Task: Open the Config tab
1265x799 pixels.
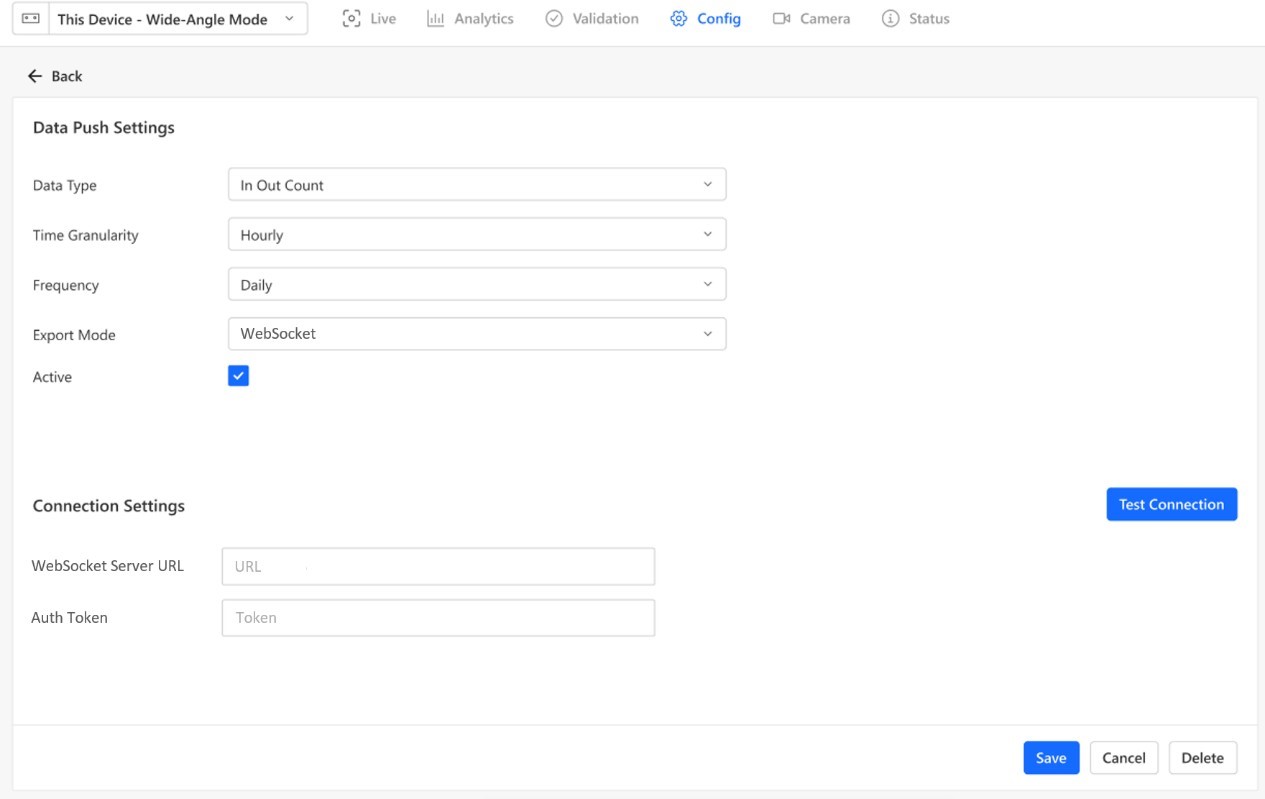Action: pos(706,18)
